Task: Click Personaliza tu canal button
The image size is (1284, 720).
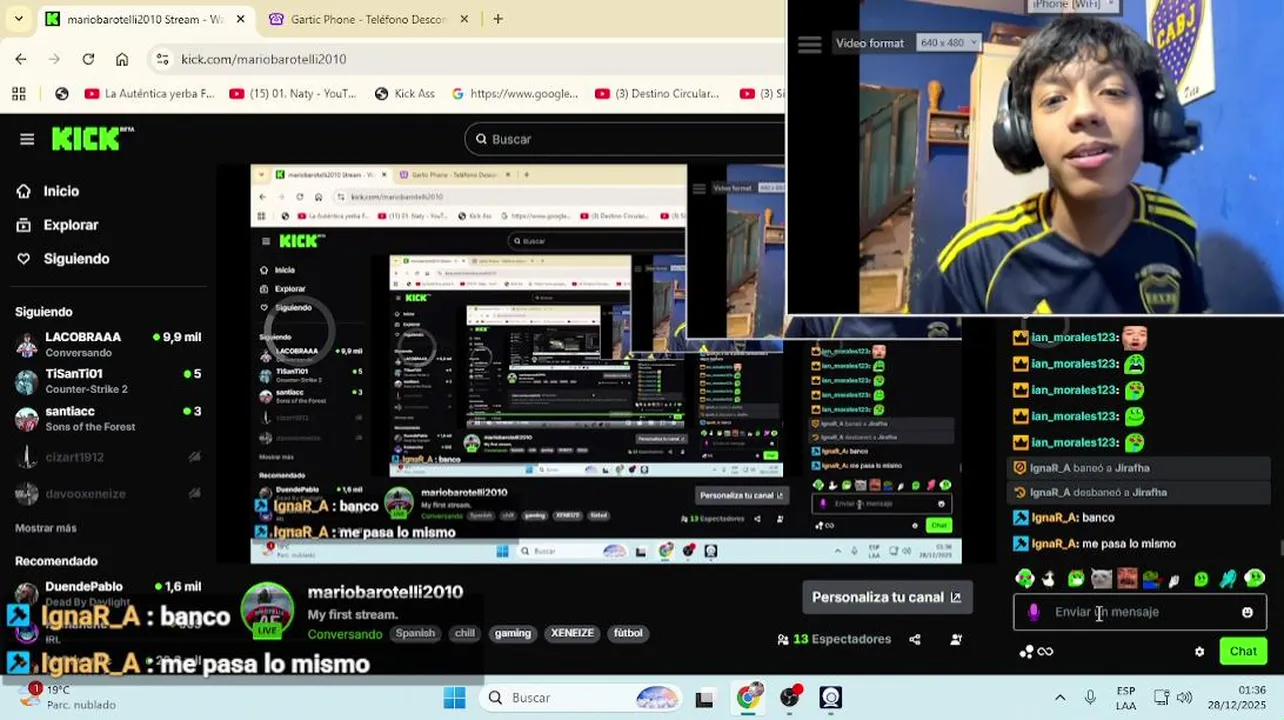Action: (x=886, y=597)
